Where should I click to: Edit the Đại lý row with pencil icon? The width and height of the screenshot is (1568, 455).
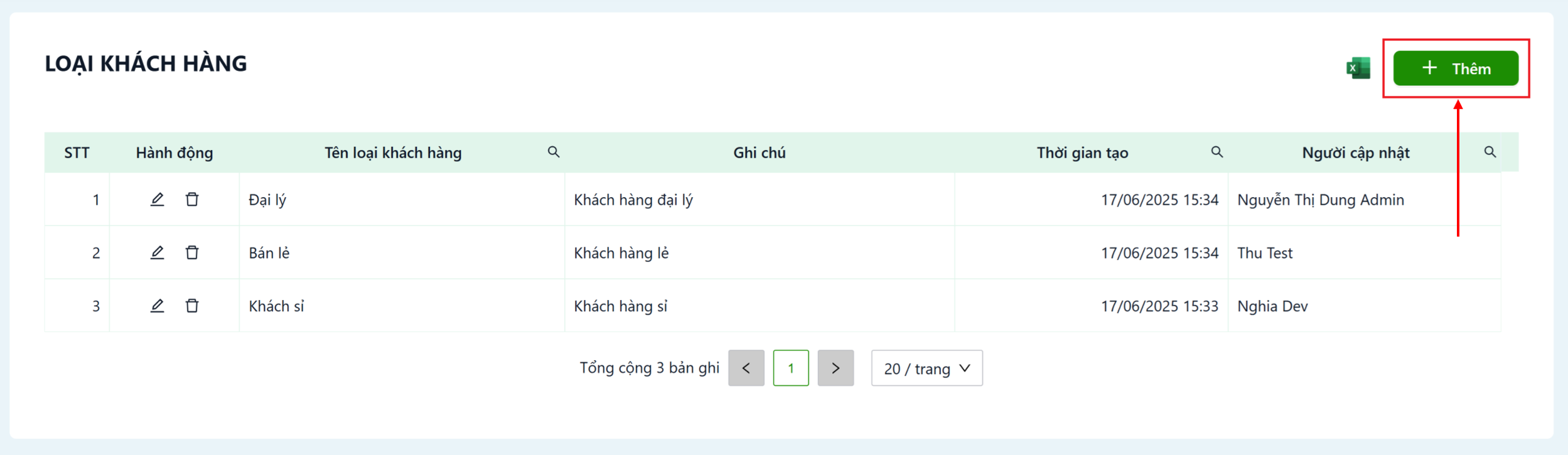[x=157, y=200]
